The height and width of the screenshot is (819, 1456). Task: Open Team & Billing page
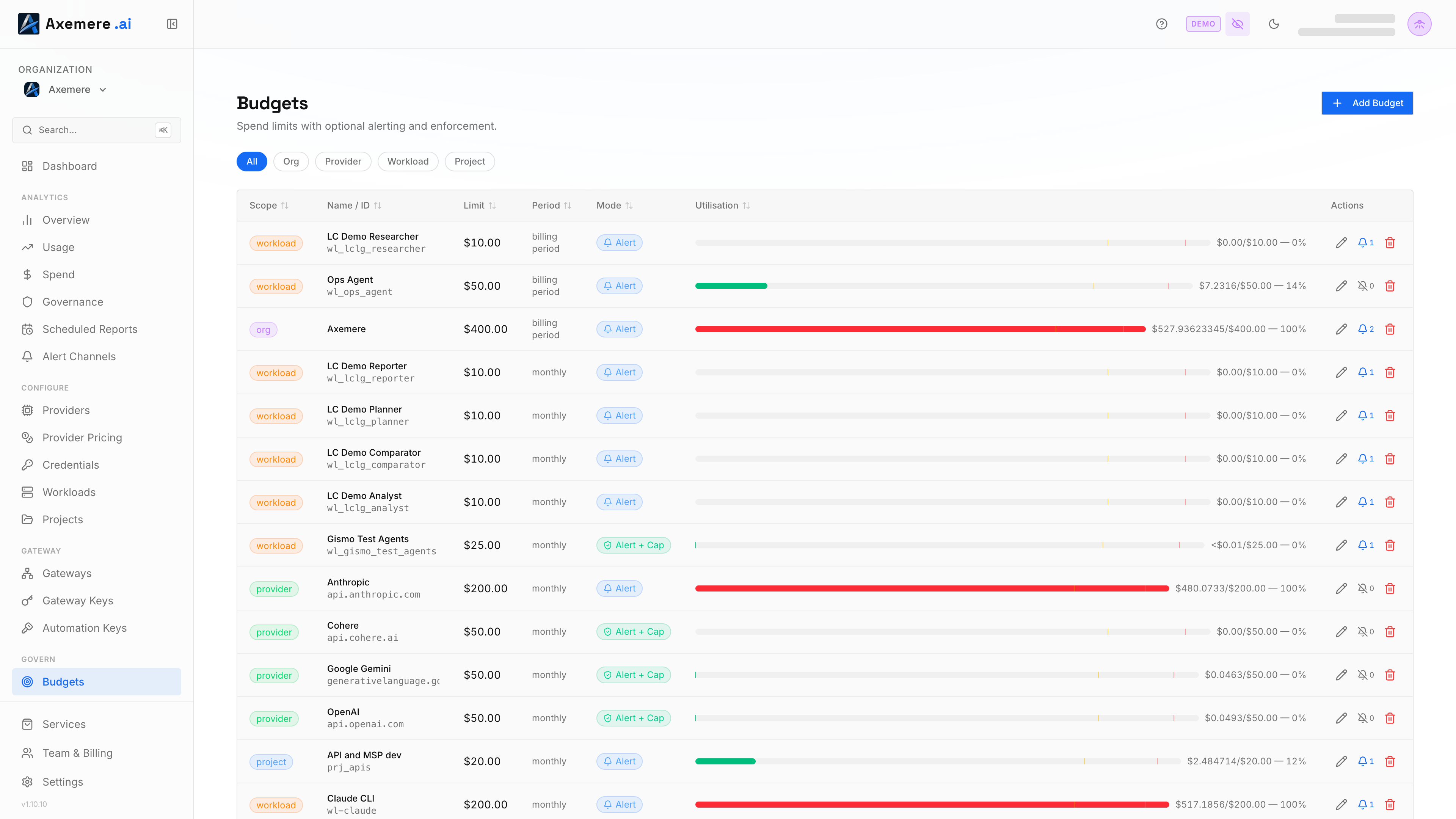click(97, 753)
